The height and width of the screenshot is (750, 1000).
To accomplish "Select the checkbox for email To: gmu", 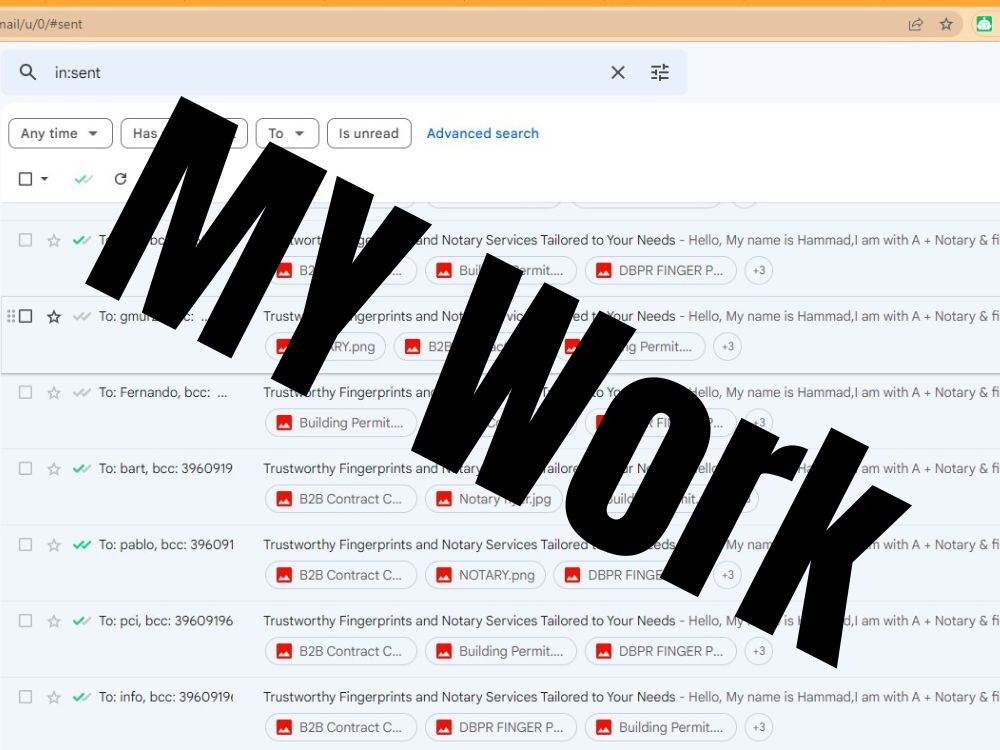I will tap(26, 316).
